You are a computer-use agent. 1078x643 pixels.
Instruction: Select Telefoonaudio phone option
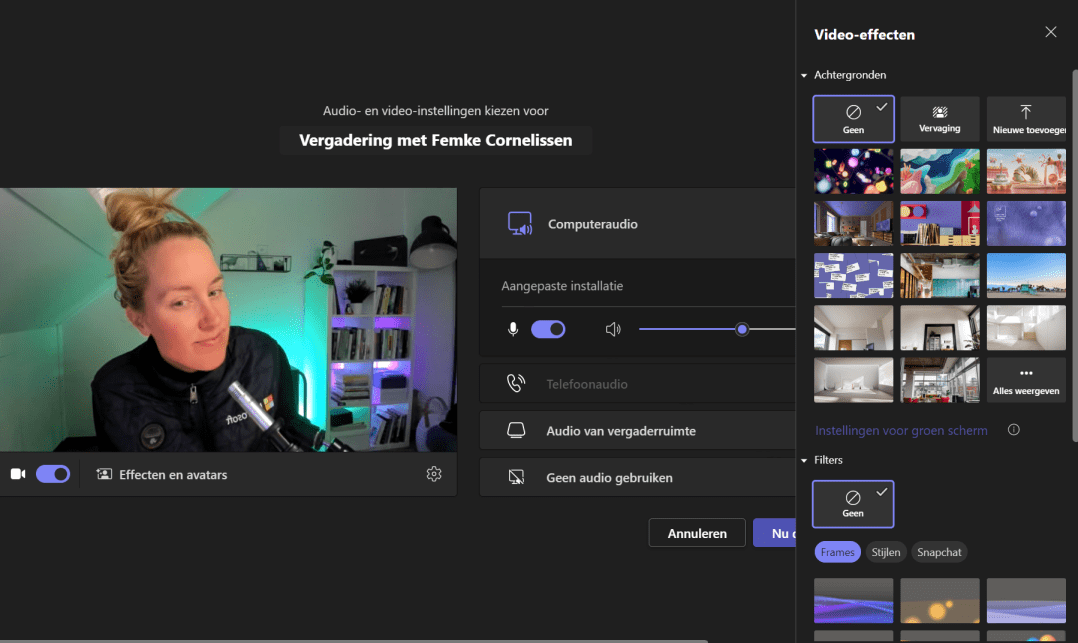[x=587, y=384]
